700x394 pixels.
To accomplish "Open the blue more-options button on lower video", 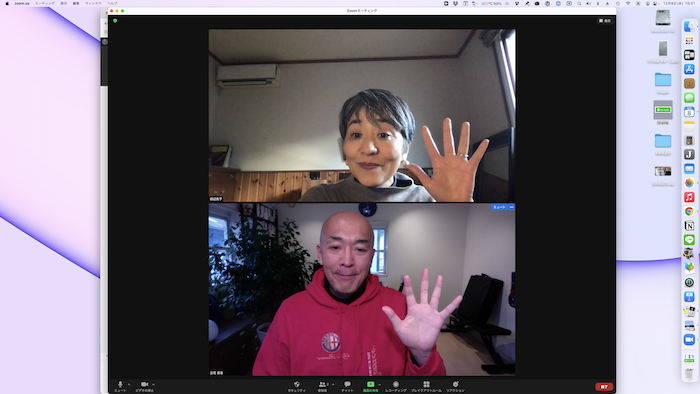I will [512, 207].
